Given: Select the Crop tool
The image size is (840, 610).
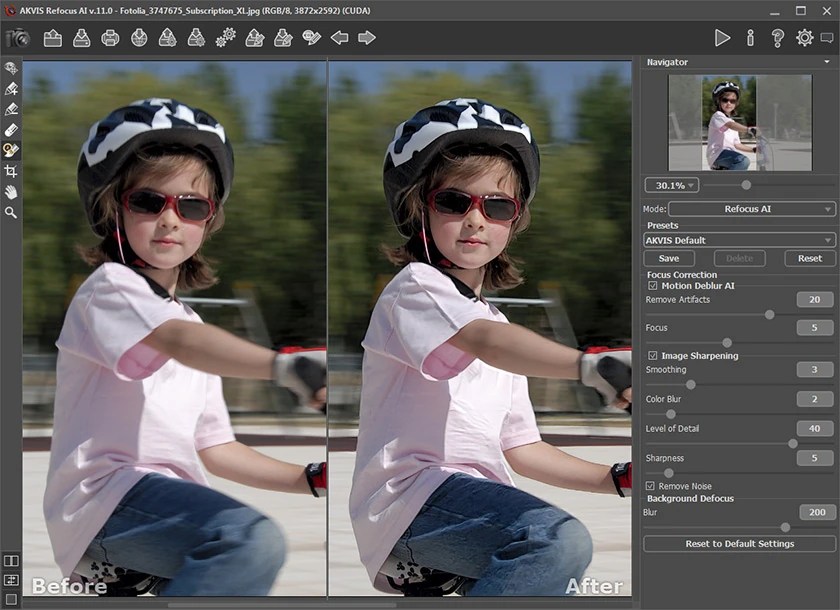Looking at the screenshot, I should [x=9, y=173].
